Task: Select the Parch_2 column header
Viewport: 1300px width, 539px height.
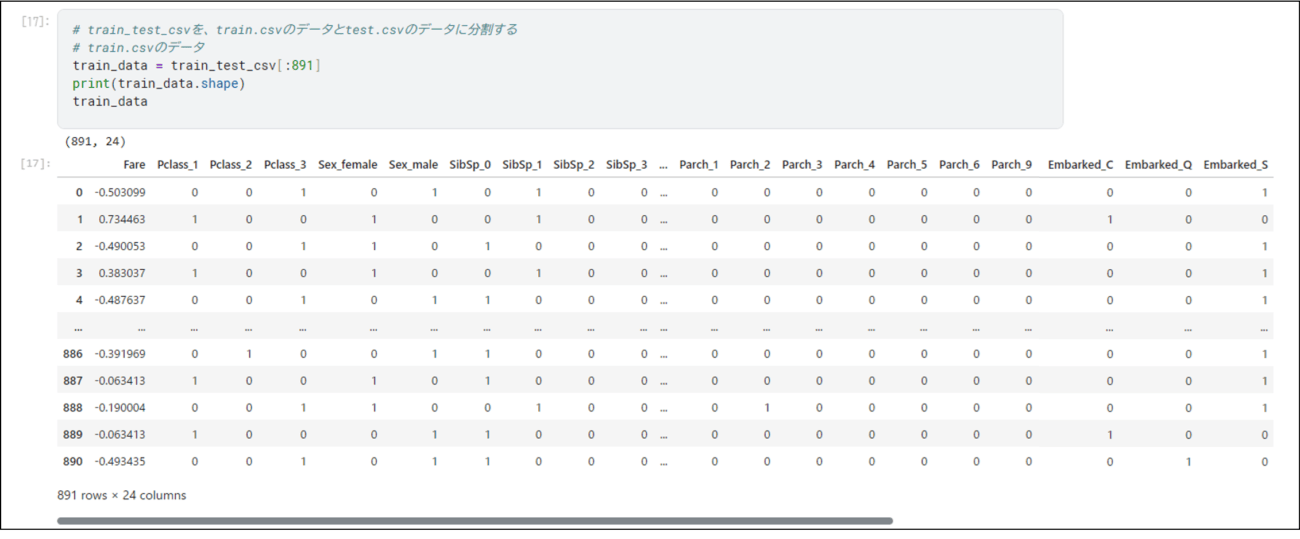Action: (x=750, y=165)
